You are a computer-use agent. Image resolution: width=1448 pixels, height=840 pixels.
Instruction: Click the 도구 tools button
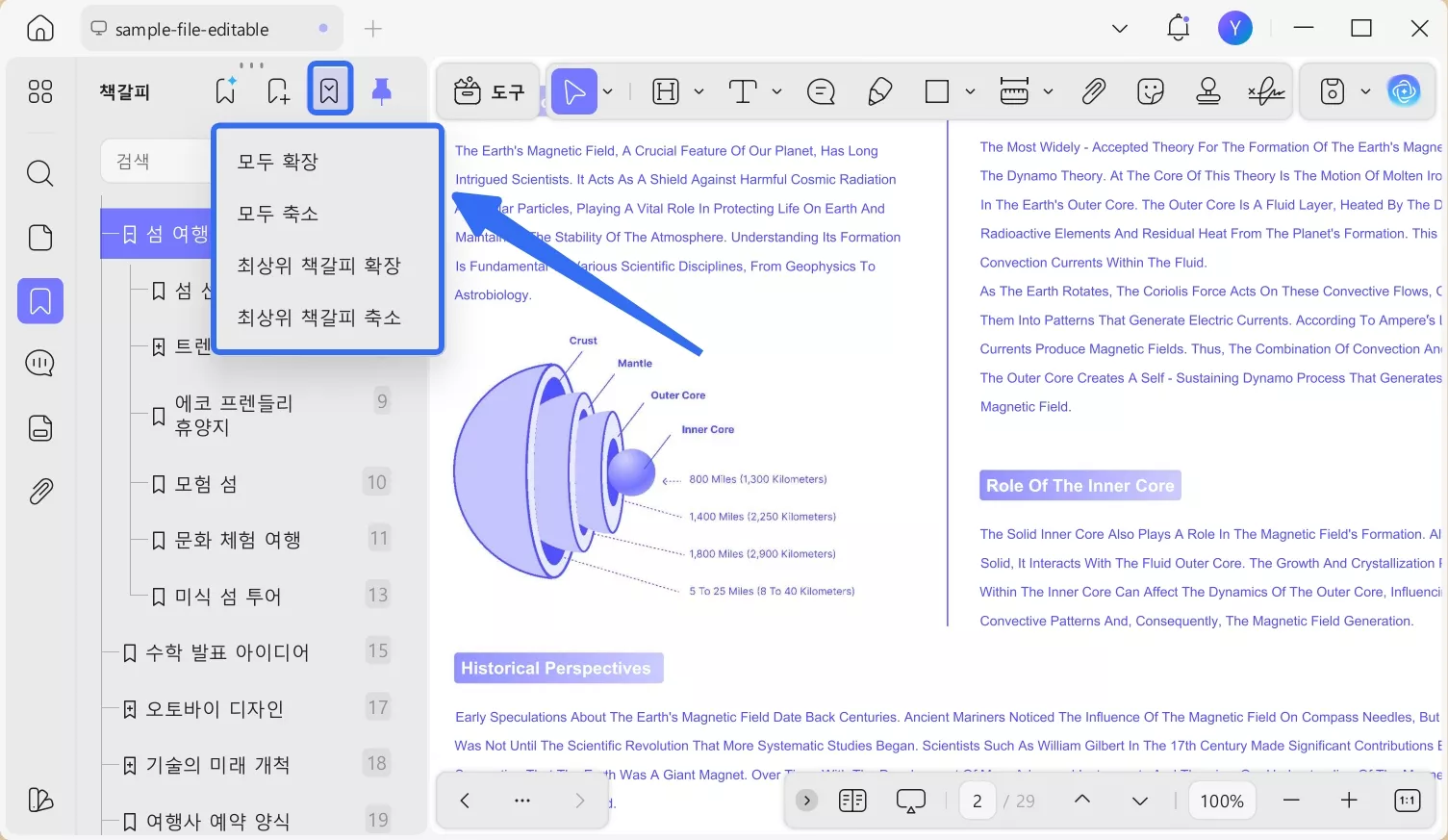pos(490,91)
